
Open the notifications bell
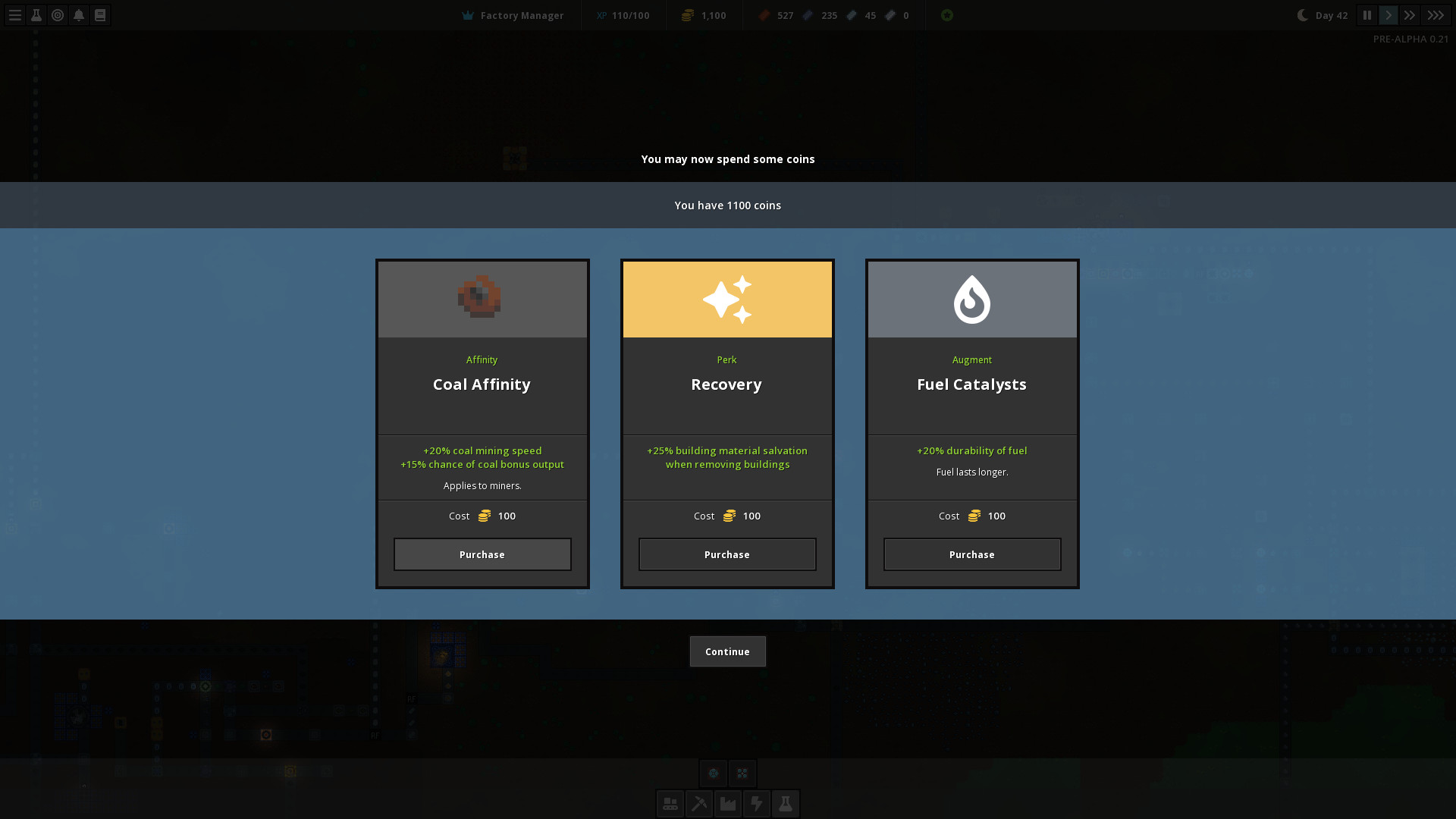click(79, 15)
